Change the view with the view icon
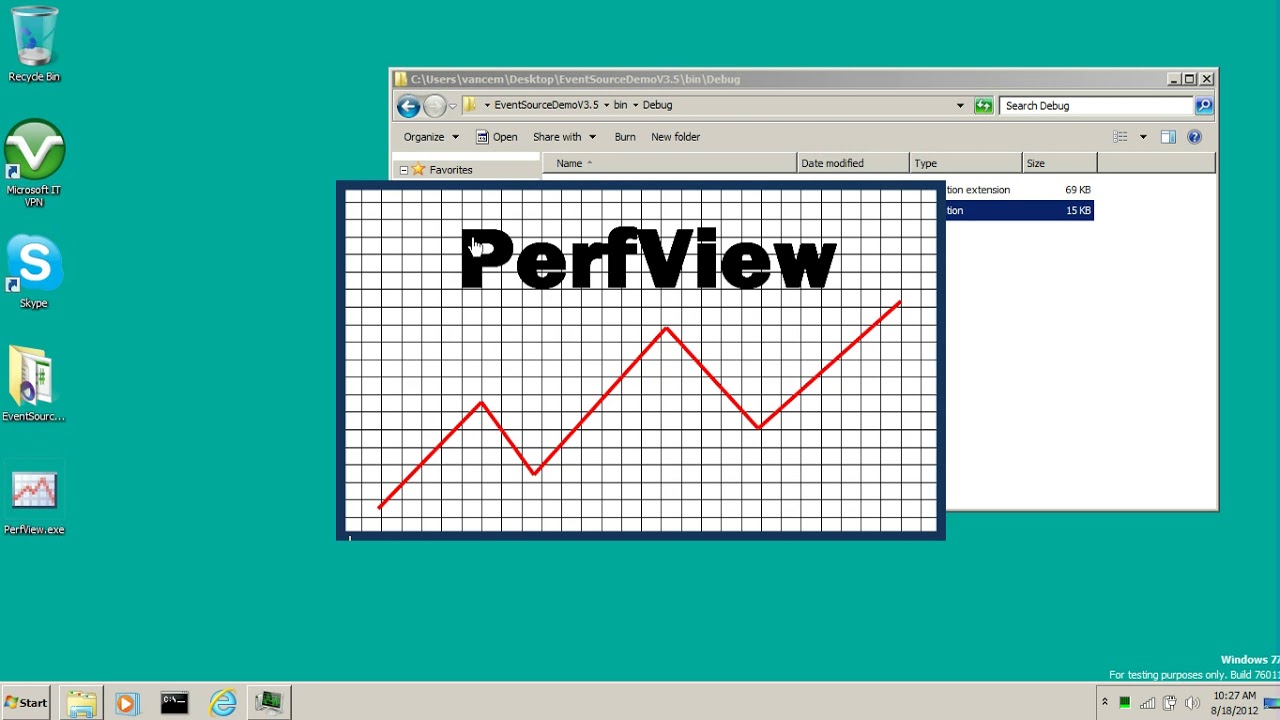 (x=1121, y=137)
